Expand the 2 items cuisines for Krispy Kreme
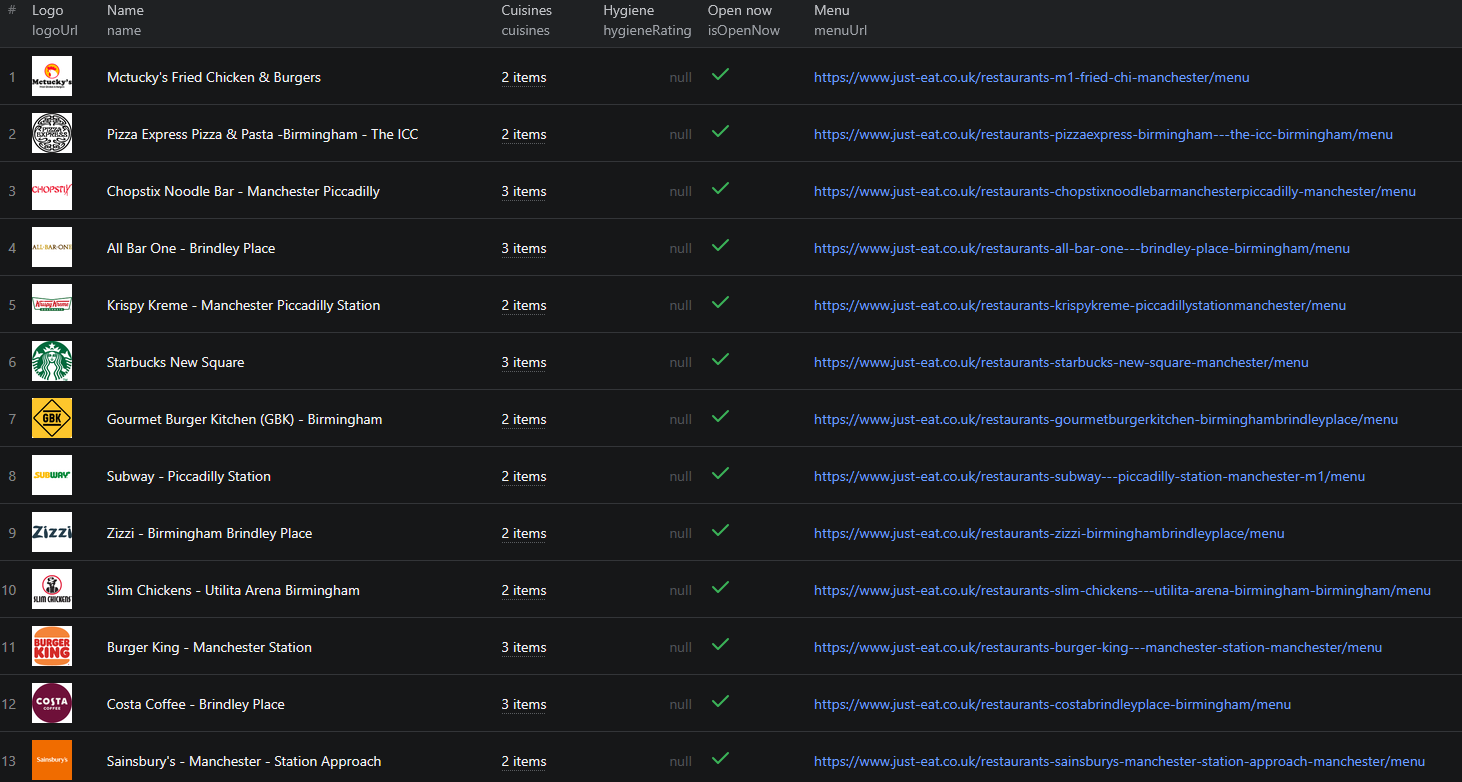1462x782 pixels. coord(524,305)
